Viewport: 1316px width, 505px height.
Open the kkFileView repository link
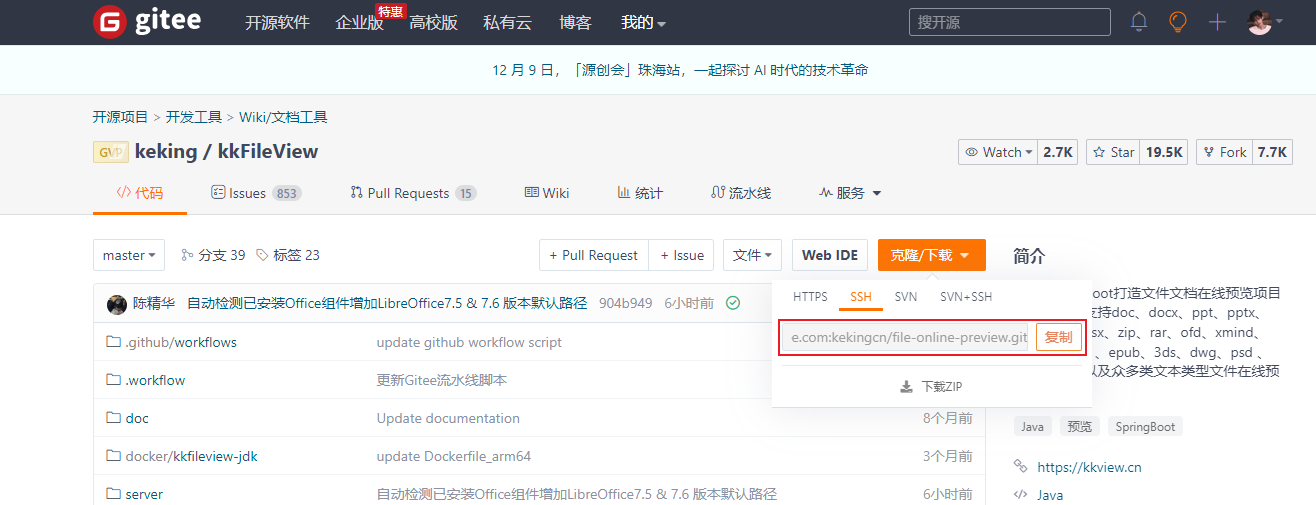click(x=267, y=152)
